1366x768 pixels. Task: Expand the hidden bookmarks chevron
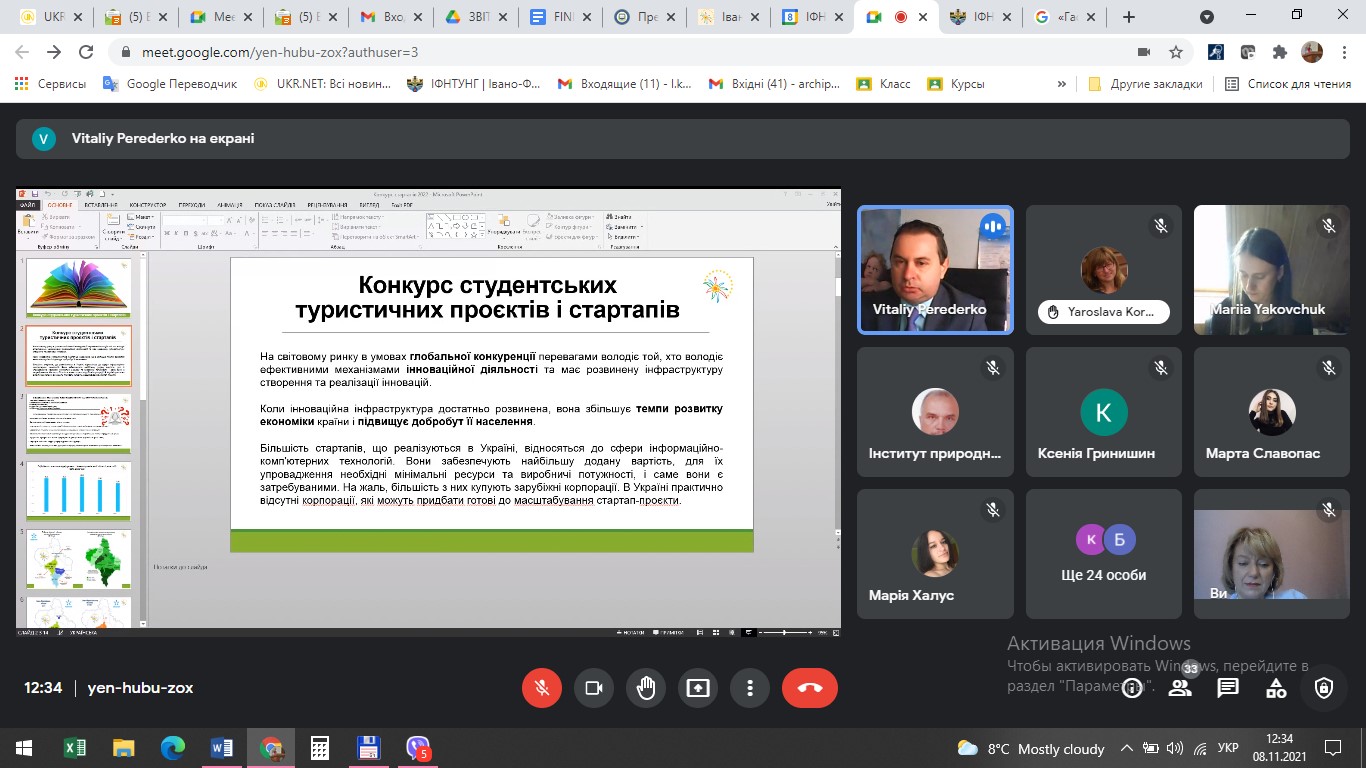click(1062, 85)
